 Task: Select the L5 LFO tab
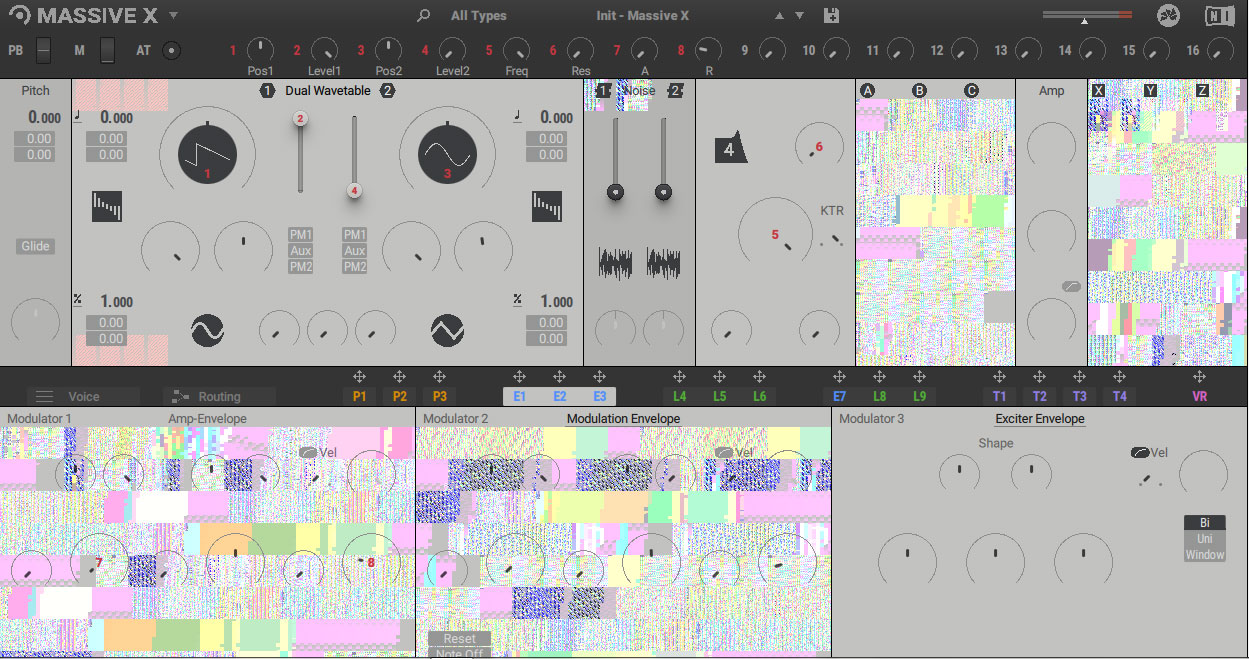(x=719, y=396)
